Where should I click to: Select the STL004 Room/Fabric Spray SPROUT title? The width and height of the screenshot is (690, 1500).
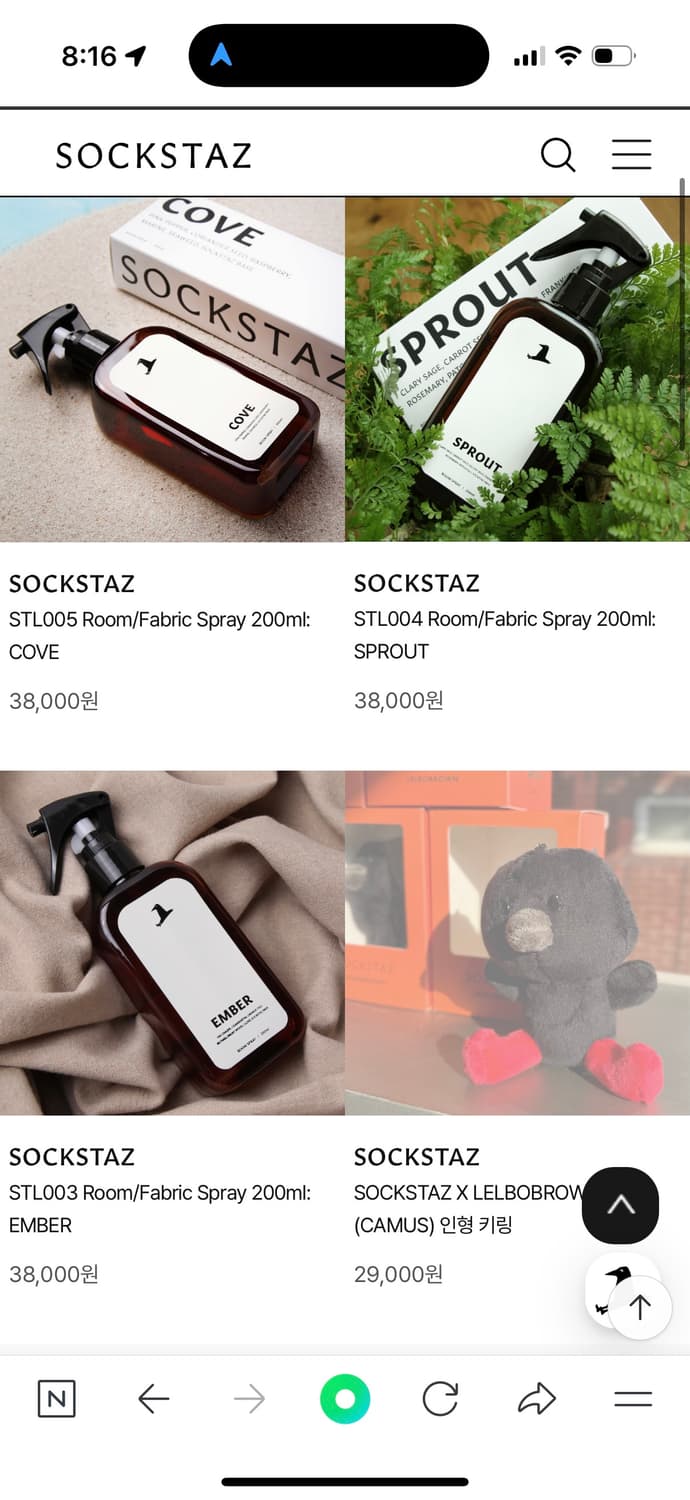505,635
